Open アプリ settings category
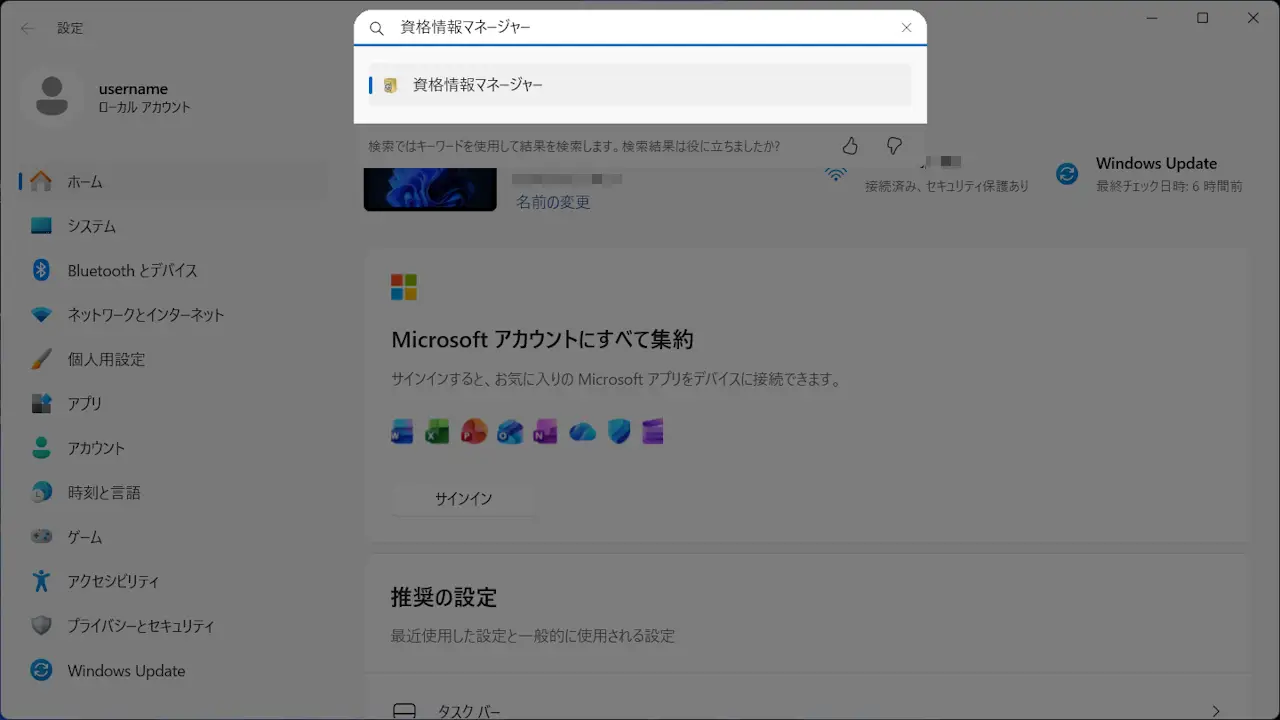 point(85,404)
